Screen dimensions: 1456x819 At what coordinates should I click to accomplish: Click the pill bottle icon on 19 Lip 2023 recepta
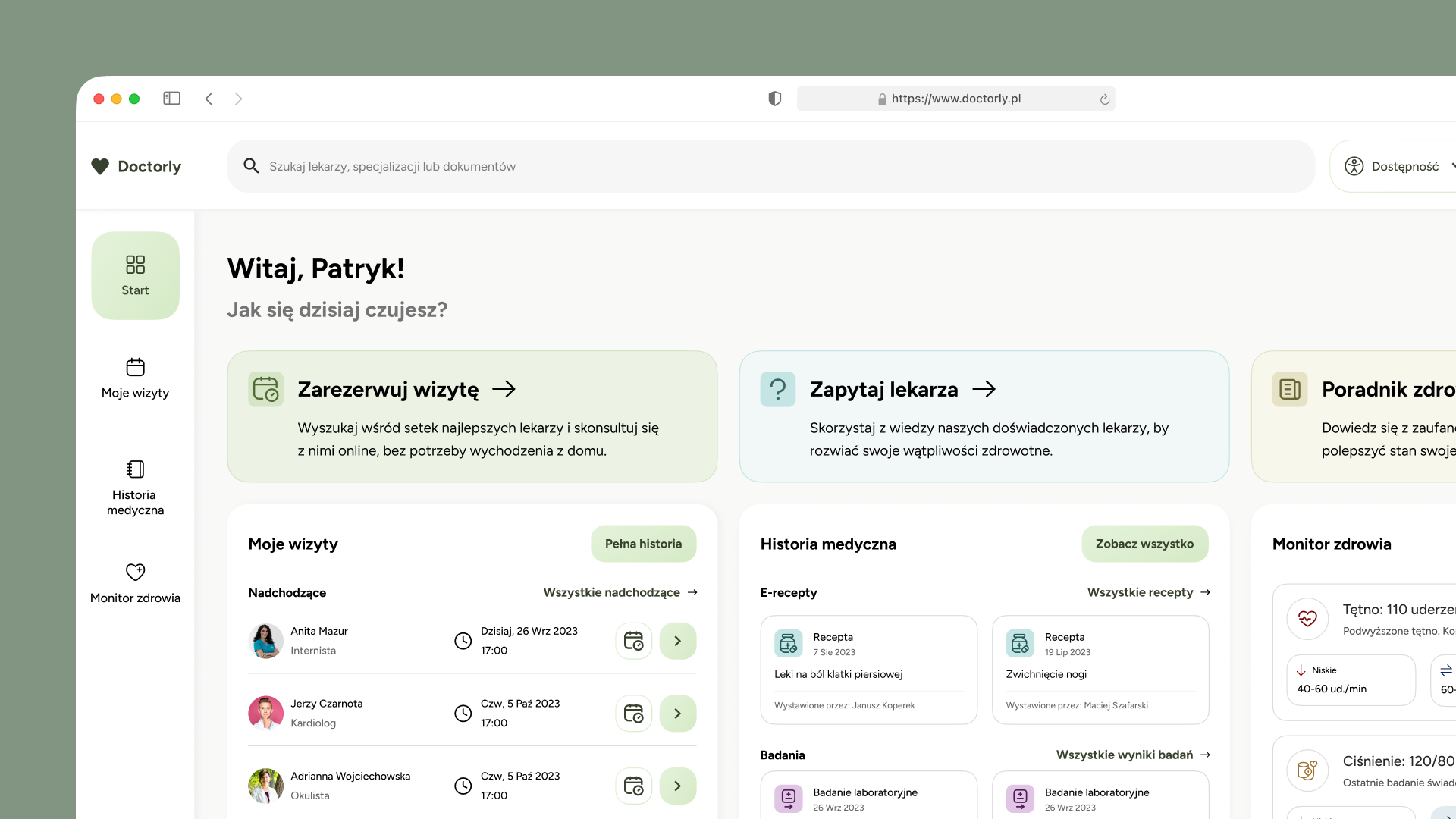click(1020, 643)
